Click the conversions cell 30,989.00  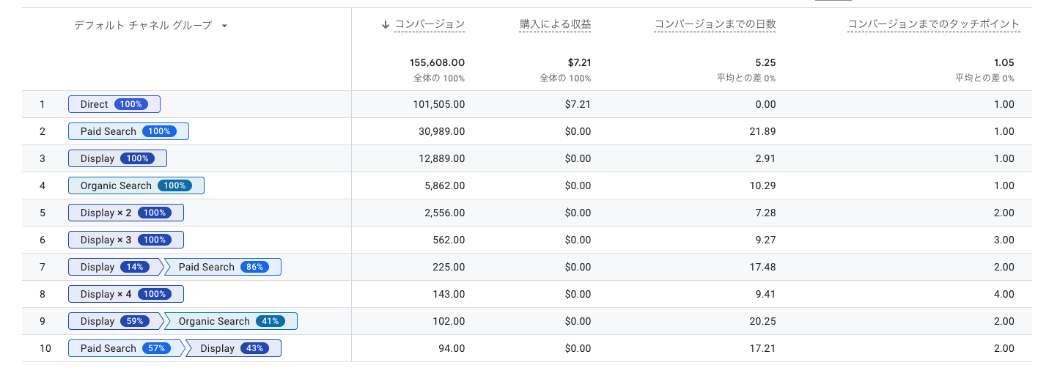[441, 131]
